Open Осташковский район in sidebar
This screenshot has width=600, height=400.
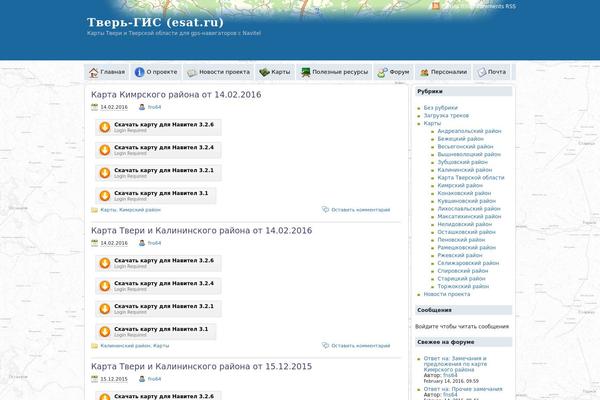[466, 232]
